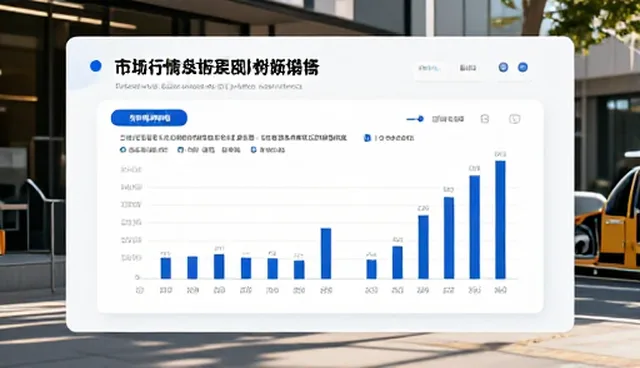Click the large bold chart heading text

click(216, 68)
